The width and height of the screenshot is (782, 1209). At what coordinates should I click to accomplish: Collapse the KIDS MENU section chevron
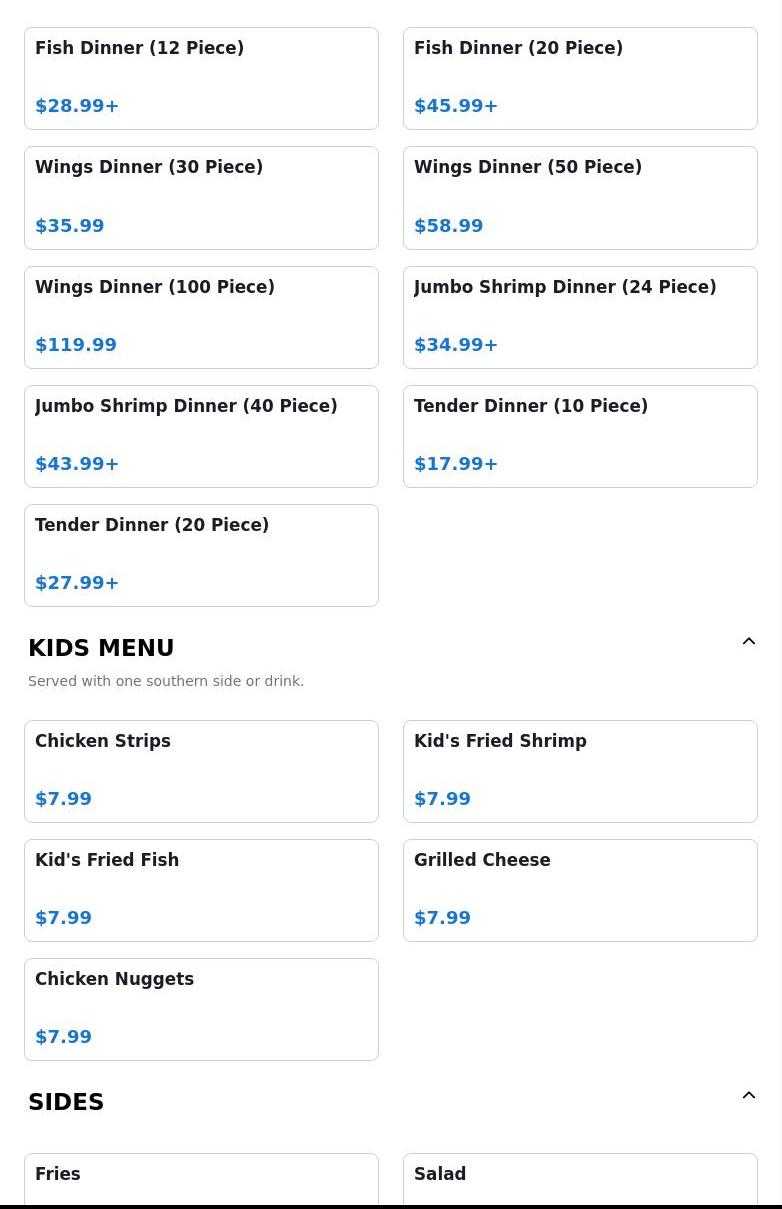tap(748, 642)
